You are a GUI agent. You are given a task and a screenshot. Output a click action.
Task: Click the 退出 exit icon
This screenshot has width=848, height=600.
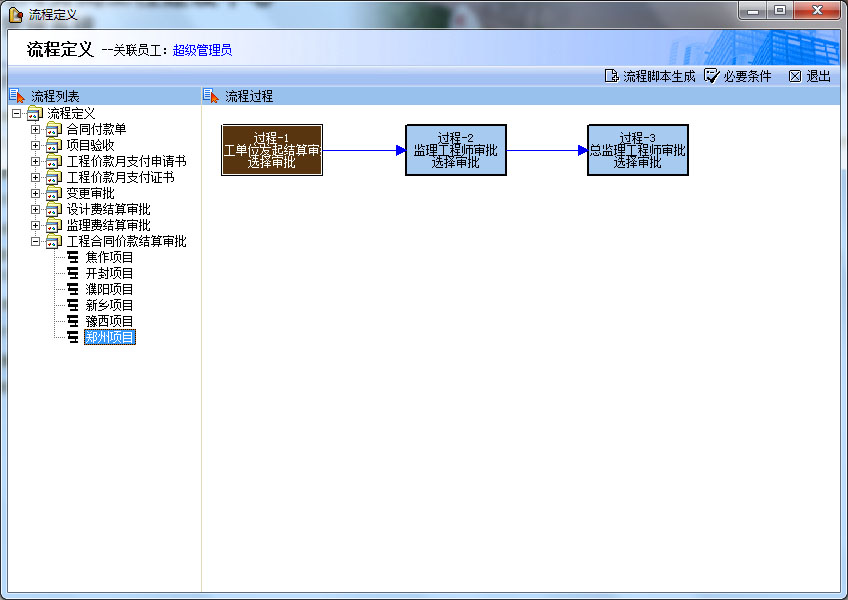[x=795, y=76]
